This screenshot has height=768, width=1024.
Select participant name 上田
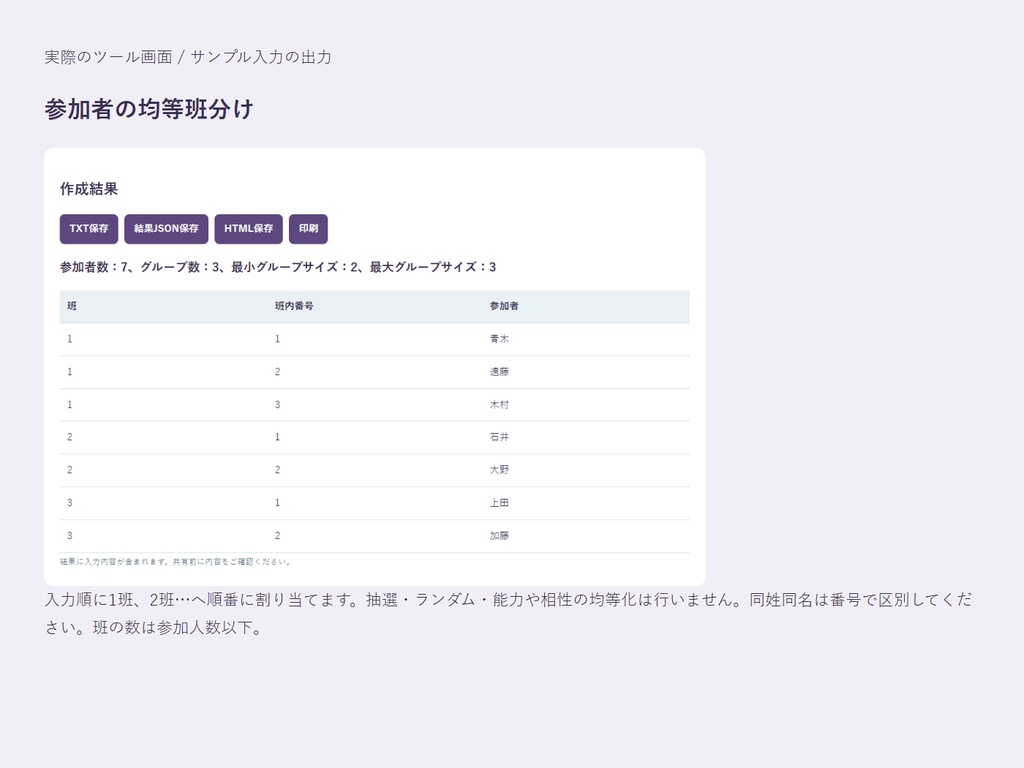point(499,503)
